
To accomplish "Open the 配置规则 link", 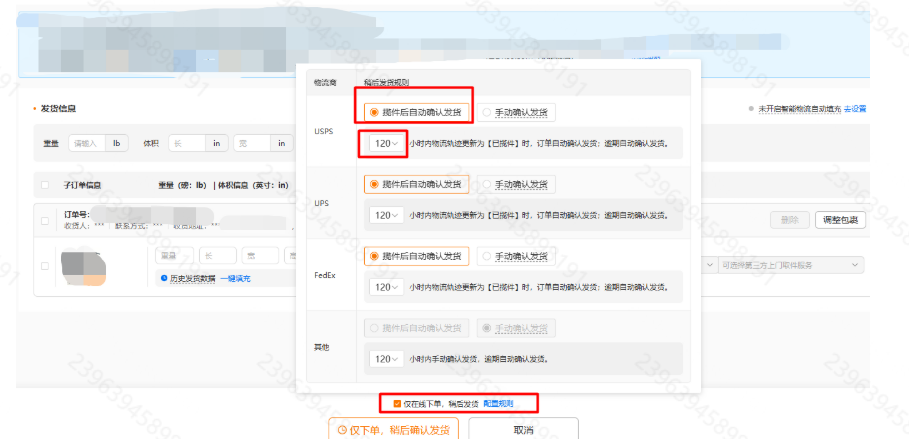I will (x=498, y=403).
